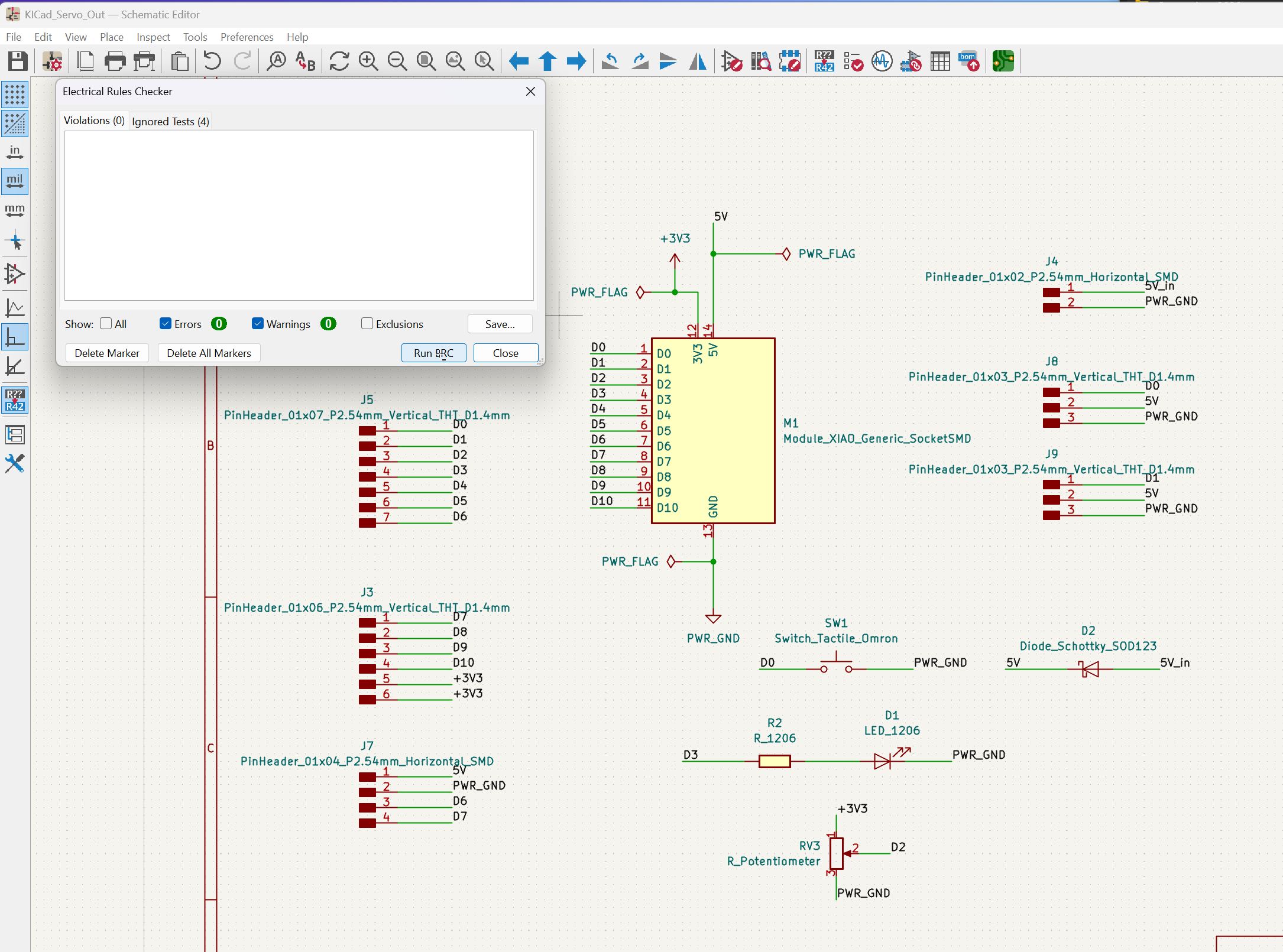Enable the Exclusions checkbox
This screenshot has height=952, width=1283.
367,324
